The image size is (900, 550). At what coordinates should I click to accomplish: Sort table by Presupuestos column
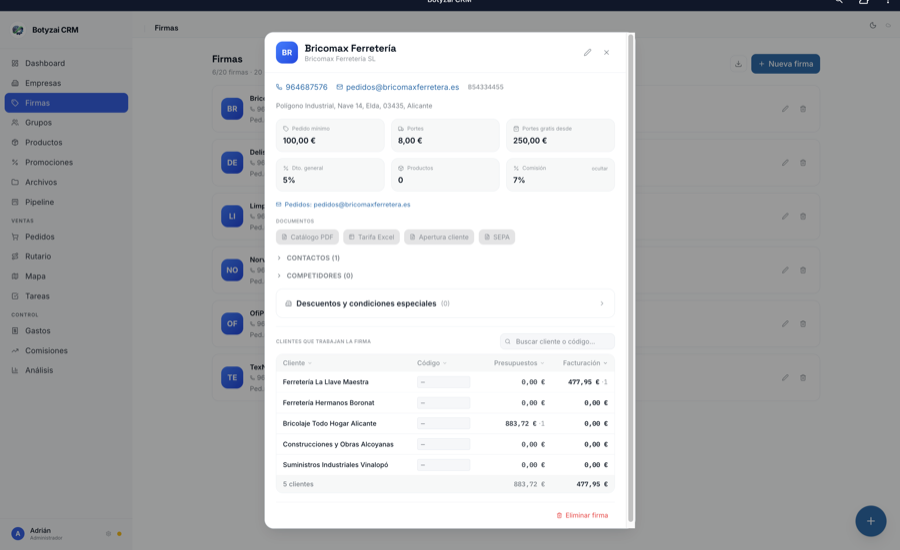point(519,363)
